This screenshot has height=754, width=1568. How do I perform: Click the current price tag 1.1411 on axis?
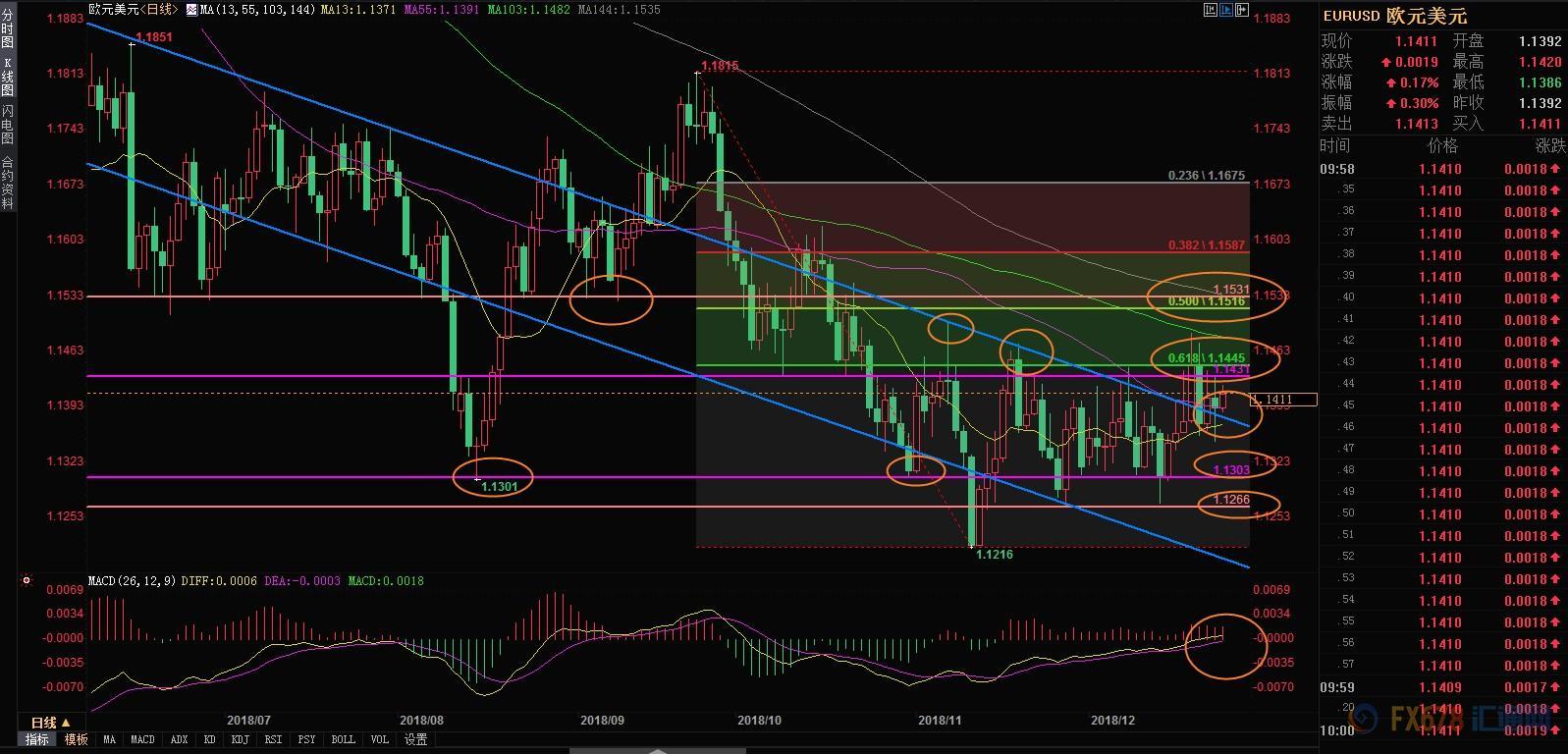(1284, 400)
